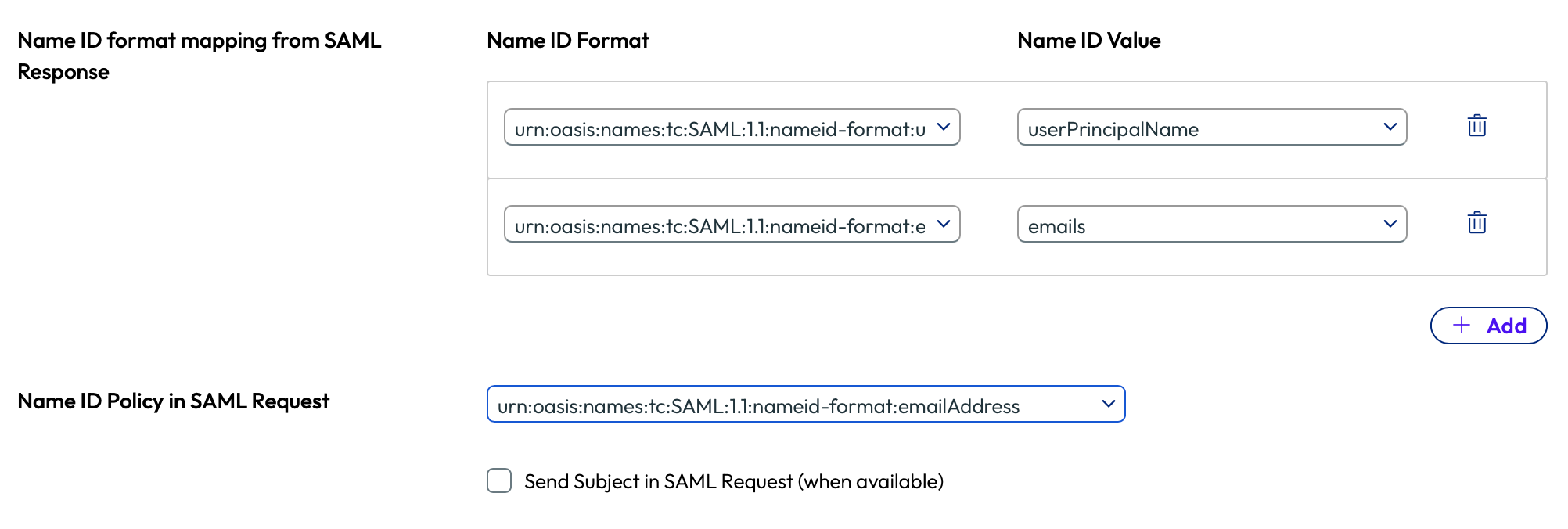Click the plus icon in Add button
Image resolution: width=1568 pixels, height=529 pixels.
click(1462, 326)
